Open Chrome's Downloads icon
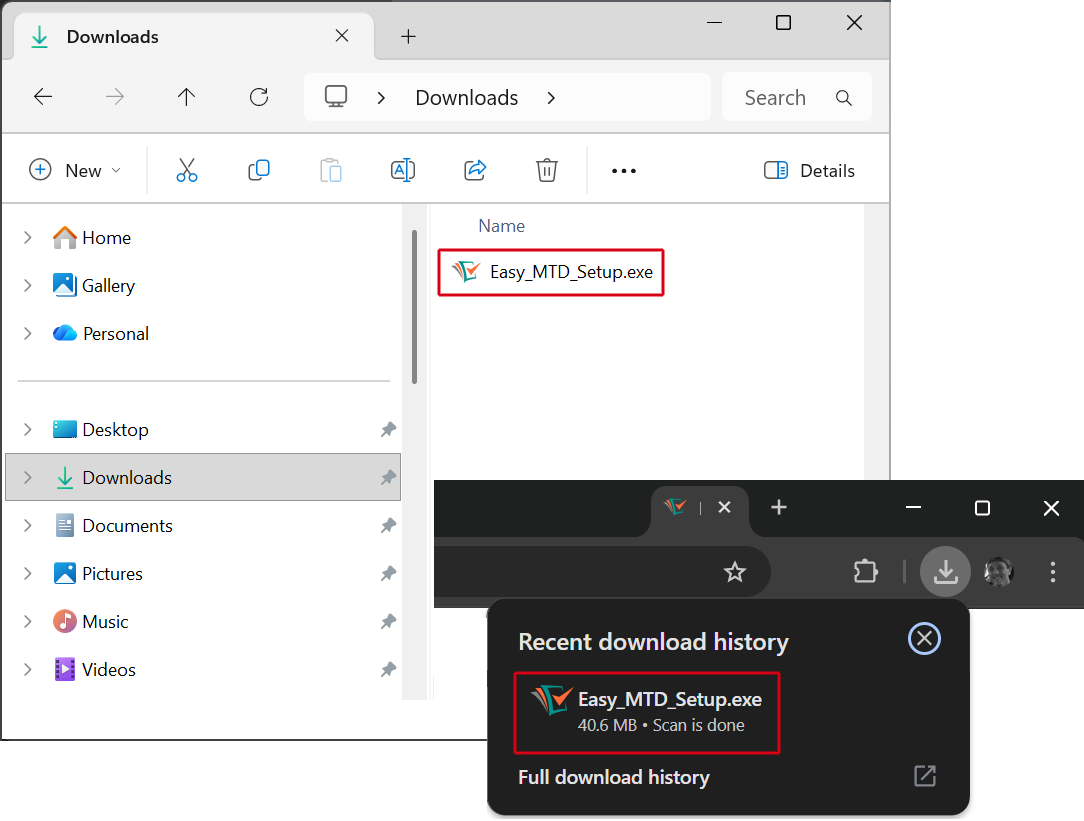Image resolution: width=1084 pixels, height=821 pixels. coord(945,572)
